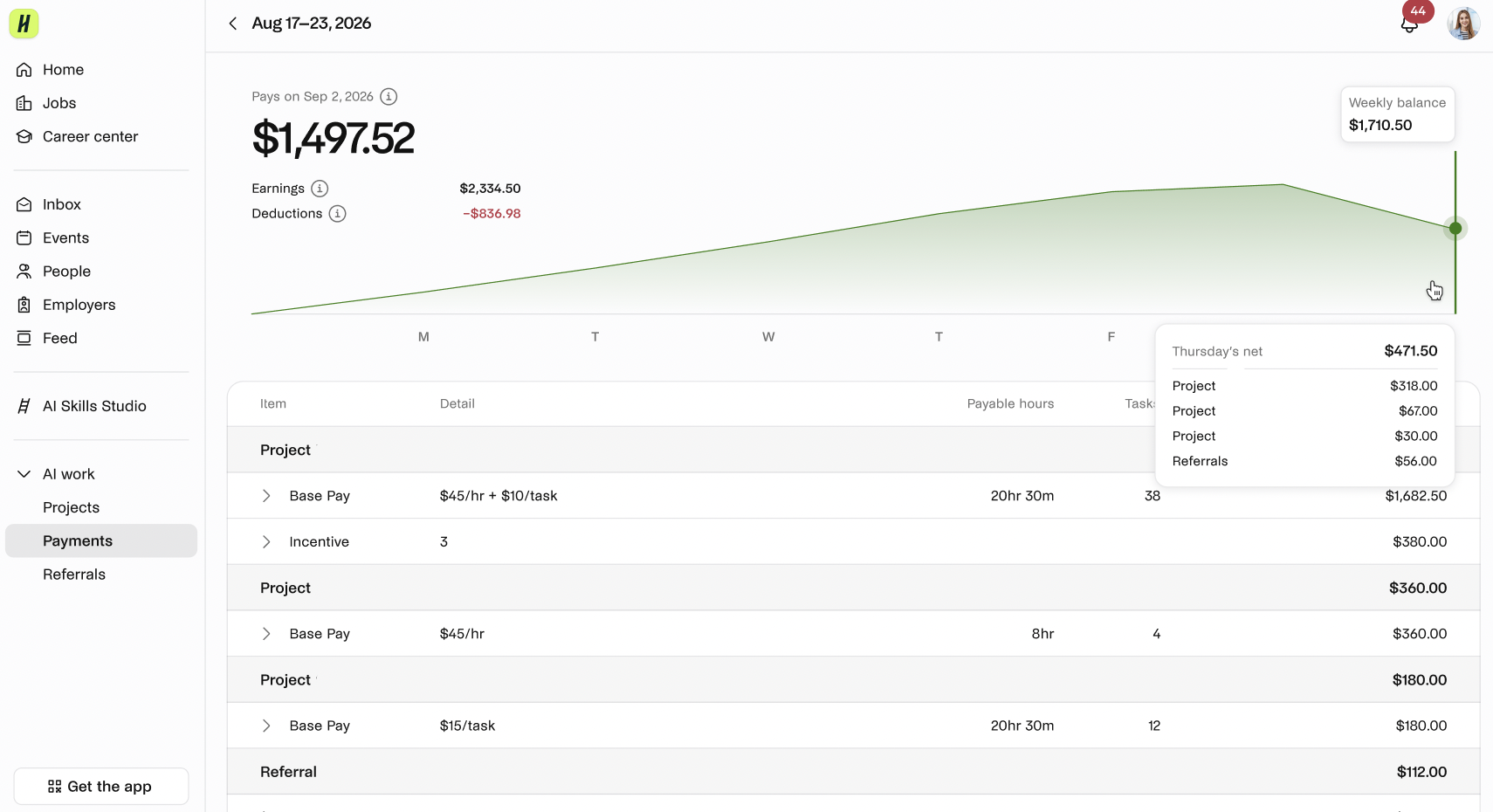Expand the $1,682.50 Base Pay row
1493x812 pixels.
[x=266, y=496]
